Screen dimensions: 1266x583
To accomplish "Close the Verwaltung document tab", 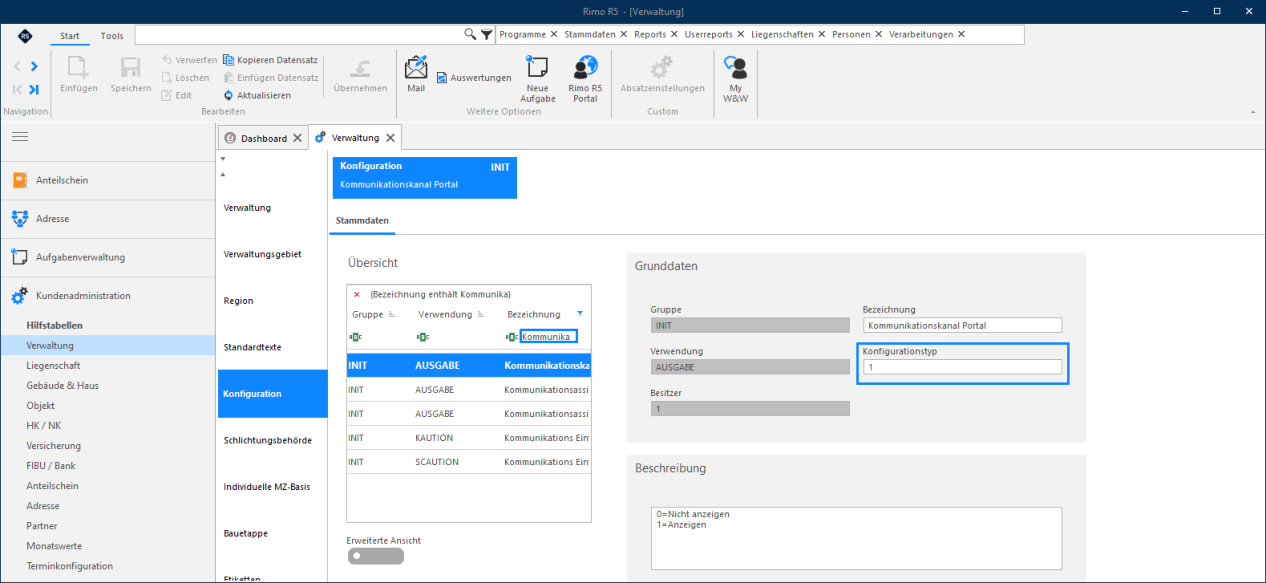I will click(391, 138).
